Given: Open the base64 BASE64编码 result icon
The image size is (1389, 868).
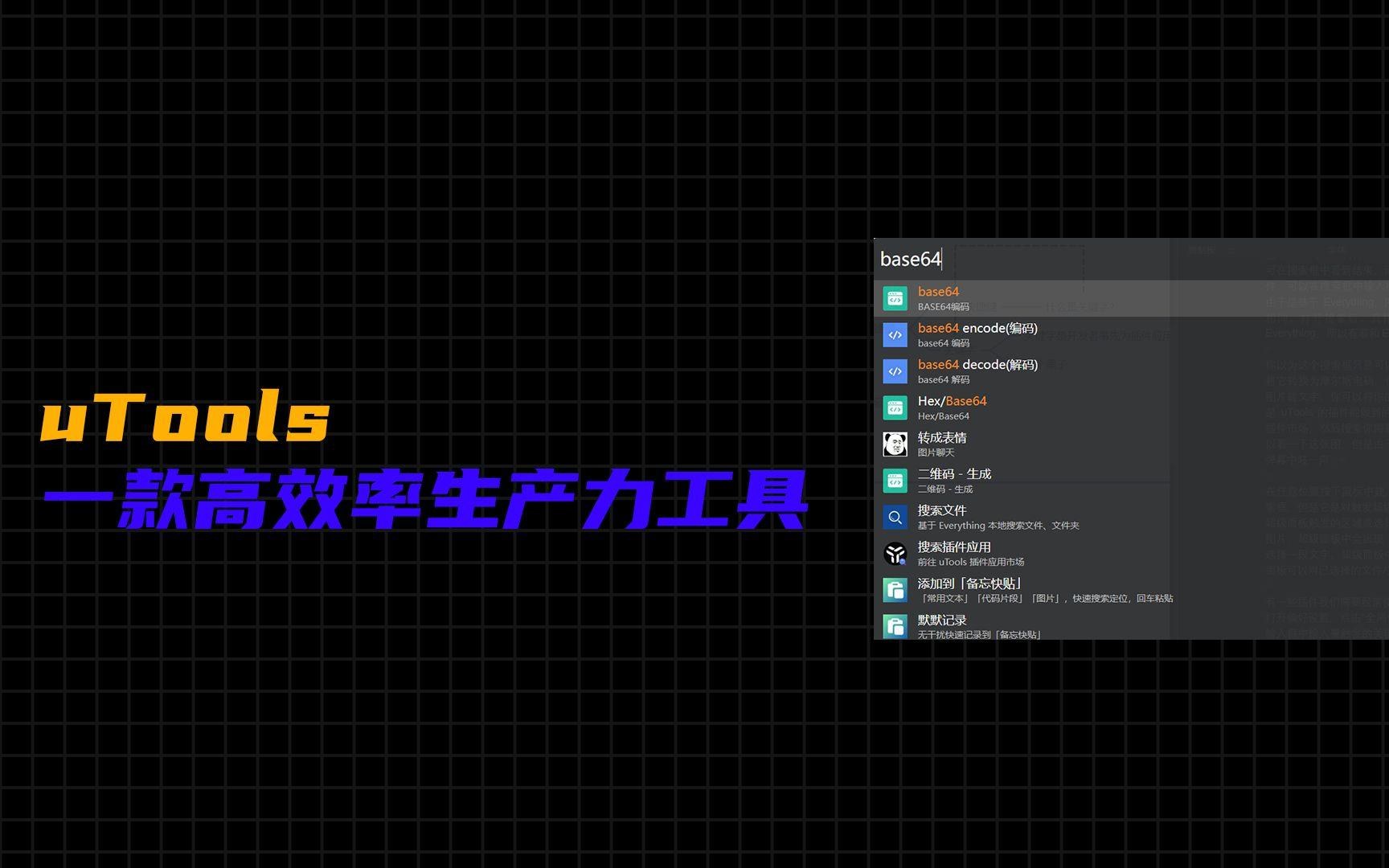Looking at the screenshot, I should coord(895,298).
